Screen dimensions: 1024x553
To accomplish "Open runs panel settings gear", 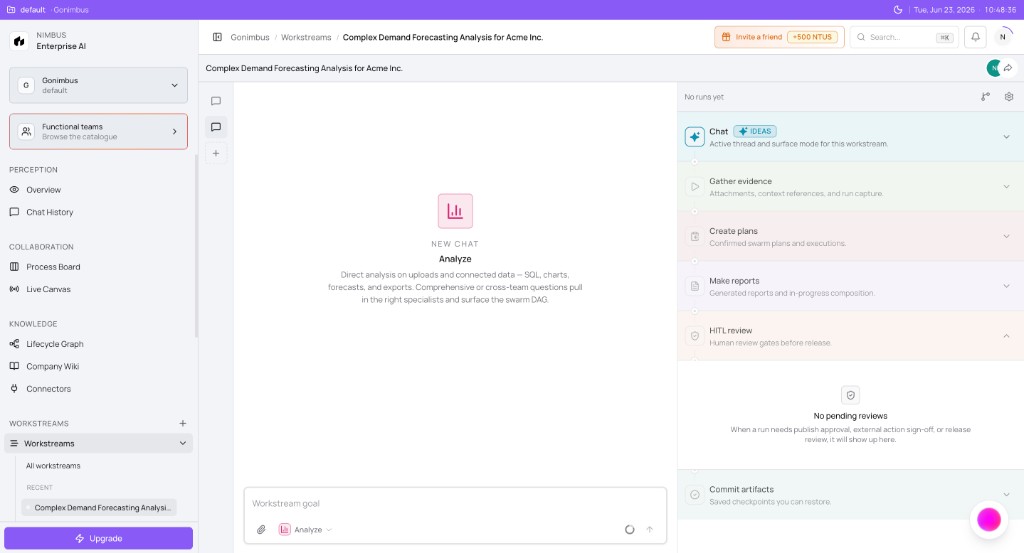I will (1009, 97).
